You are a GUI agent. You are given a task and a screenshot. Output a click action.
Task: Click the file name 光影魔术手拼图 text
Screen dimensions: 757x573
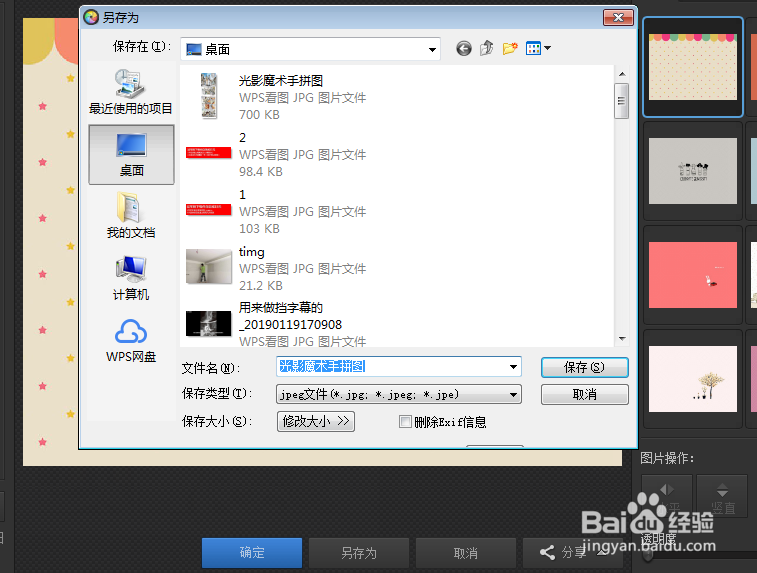[x=280, y=81]
